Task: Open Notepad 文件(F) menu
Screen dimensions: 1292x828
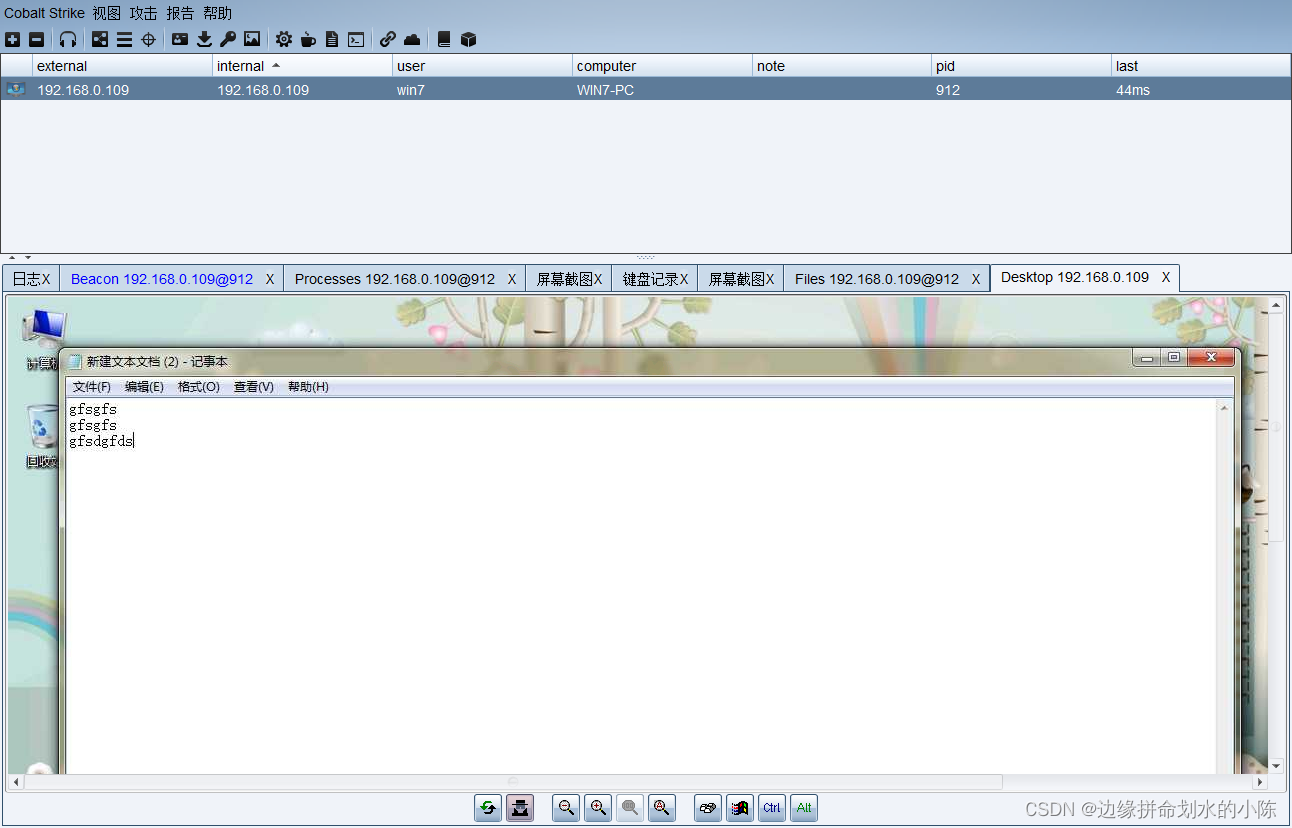Action: pos(92,387)
